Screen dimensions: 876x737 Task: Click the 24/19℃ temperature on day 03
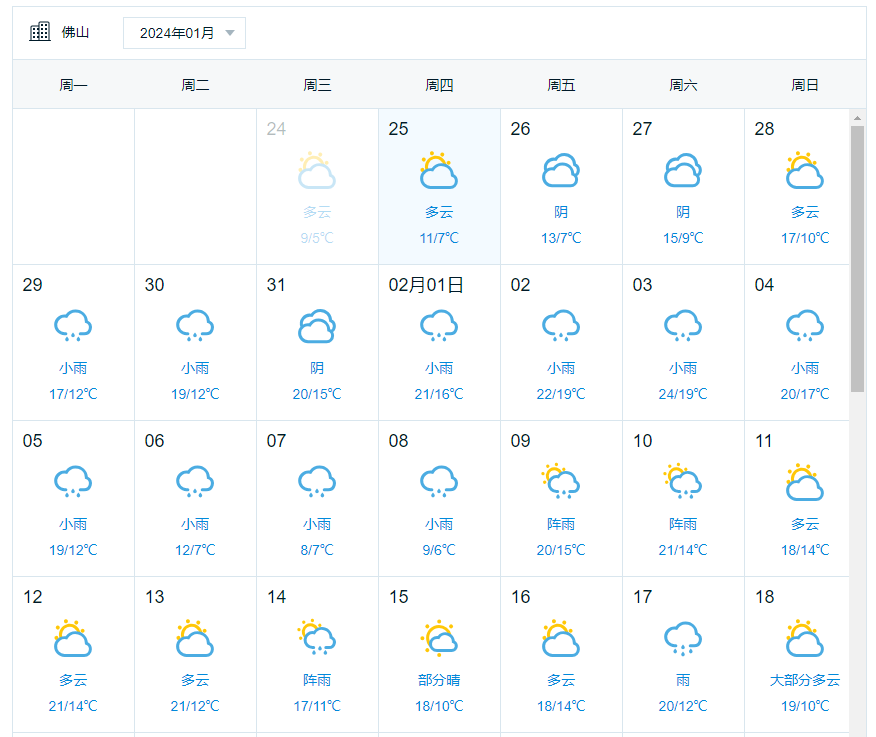pos(683,394)
